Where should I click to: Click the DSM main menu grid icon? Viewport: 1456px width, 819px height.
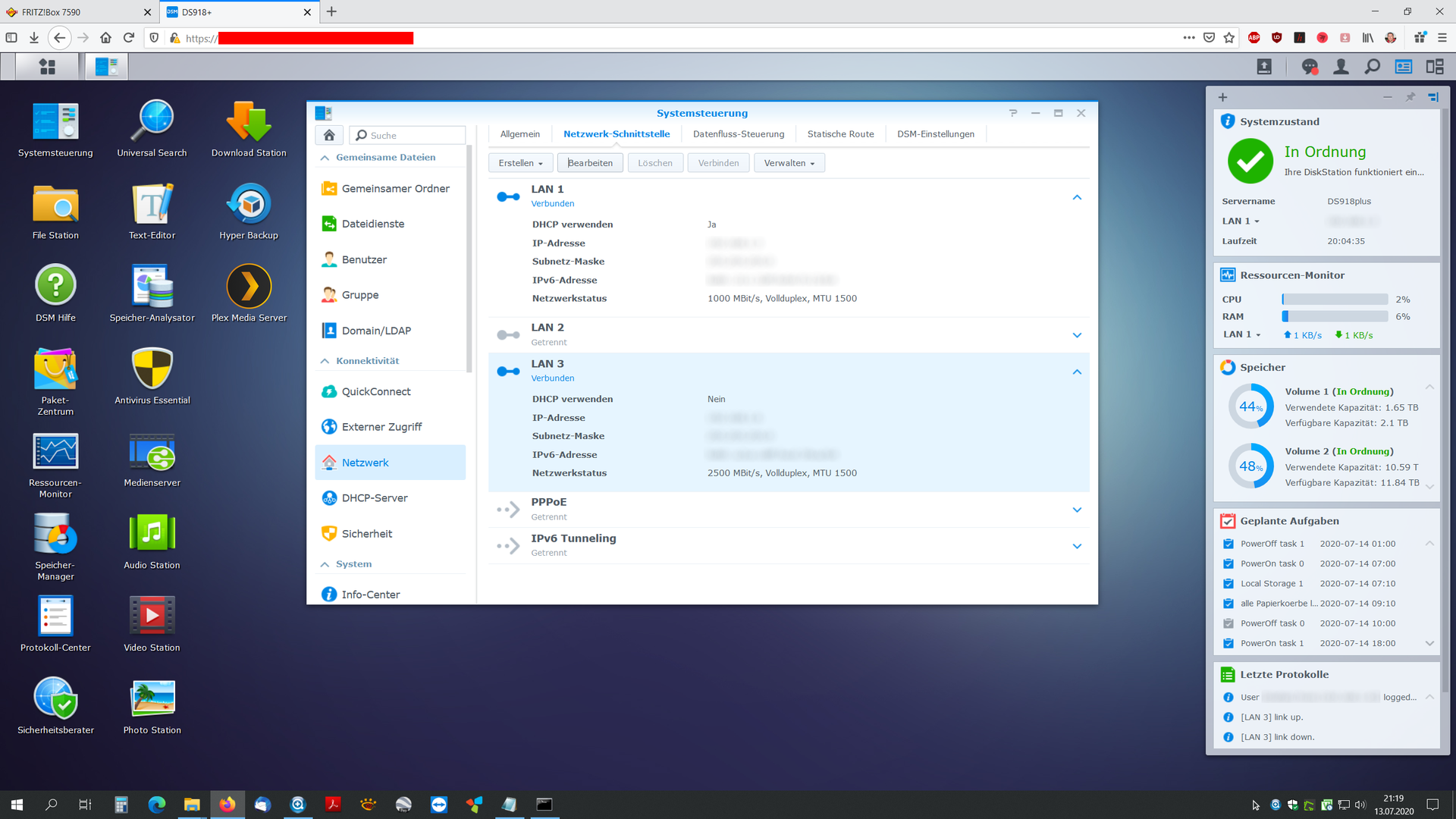click(47, 67)
